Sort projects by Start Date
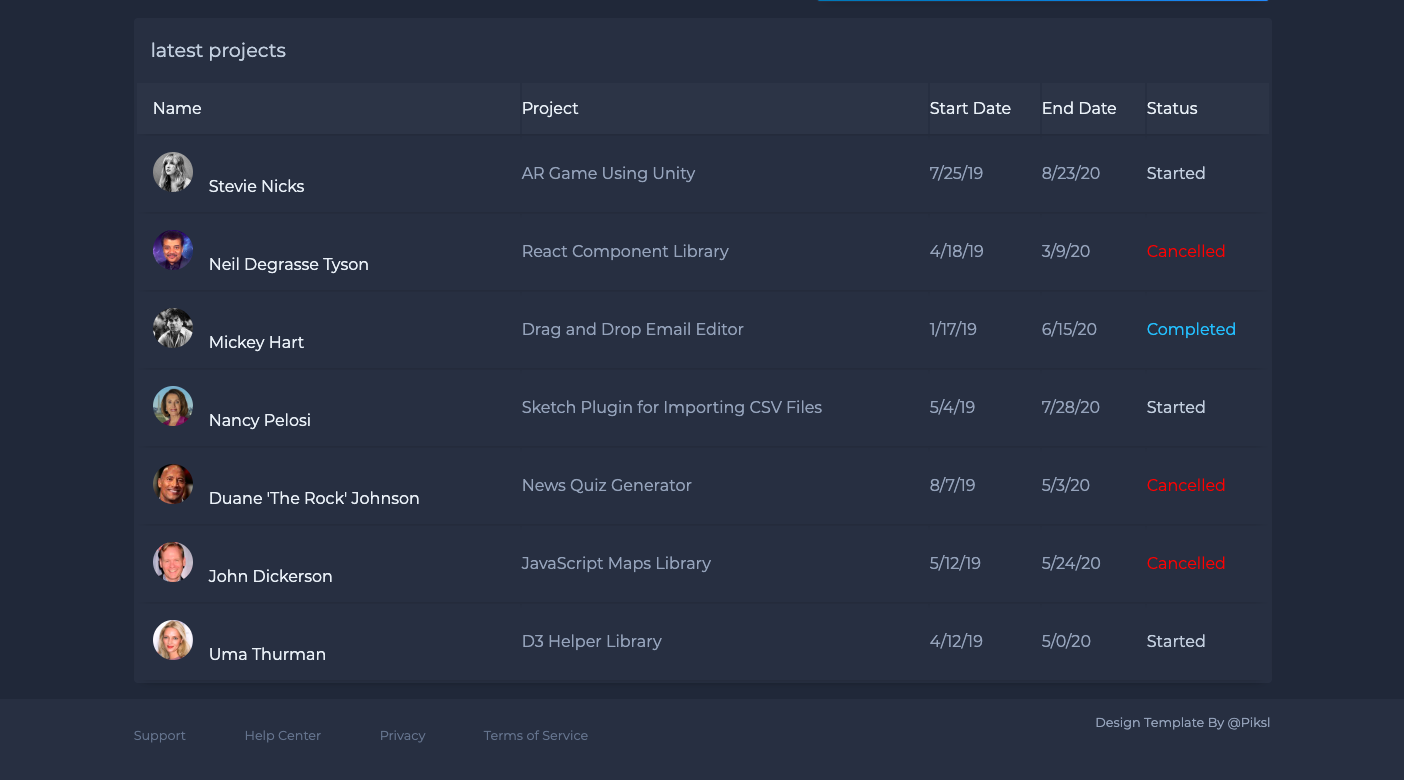Screen dimensions: 1404x780 970,108
